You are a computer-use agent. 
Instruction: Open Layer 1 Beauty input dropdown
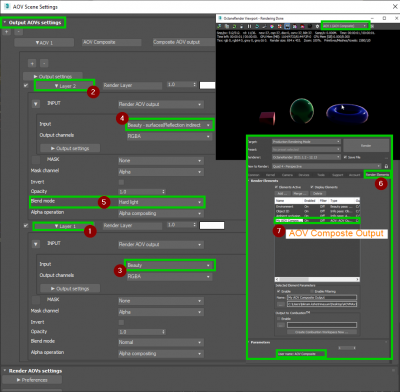pyautogui.click(x=170, y=265)
